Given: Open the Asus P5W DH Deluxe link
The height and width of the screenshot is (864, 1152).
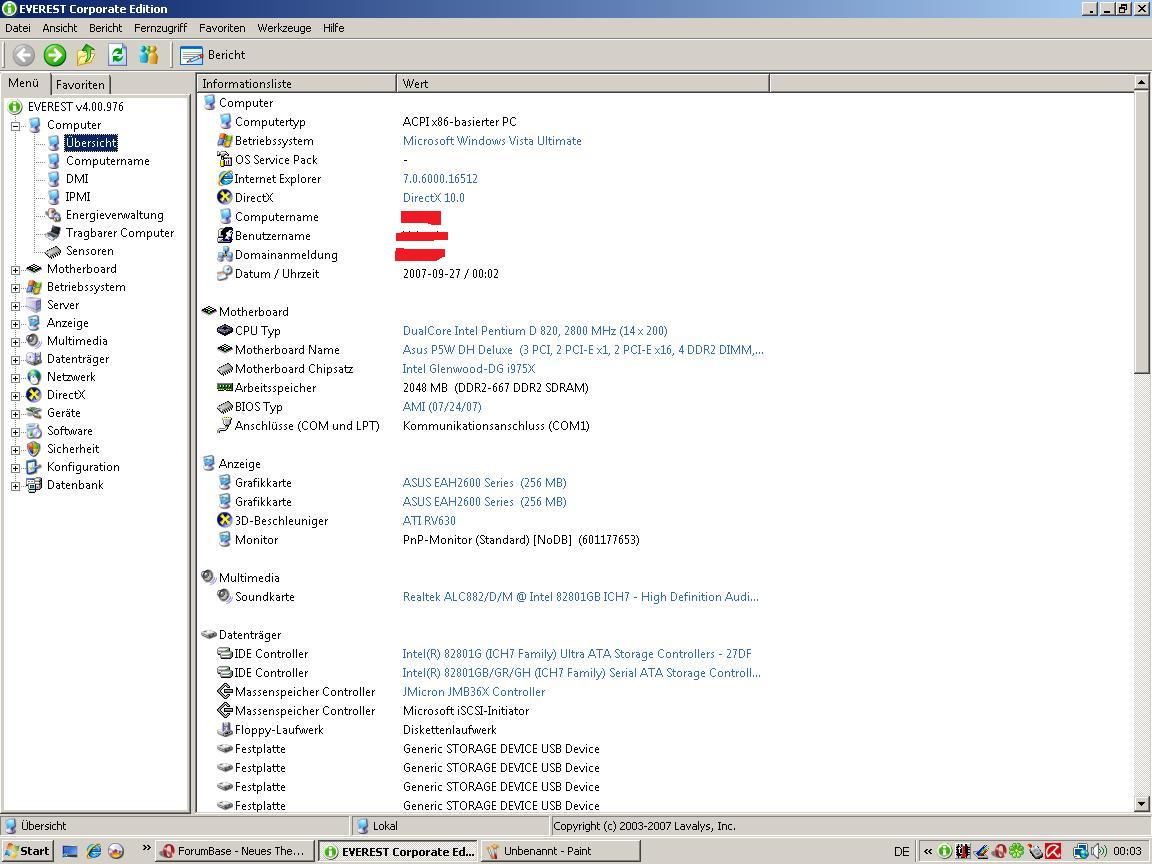Looking at the screenshot, I should pyautogui.click(x=583, y=350).
